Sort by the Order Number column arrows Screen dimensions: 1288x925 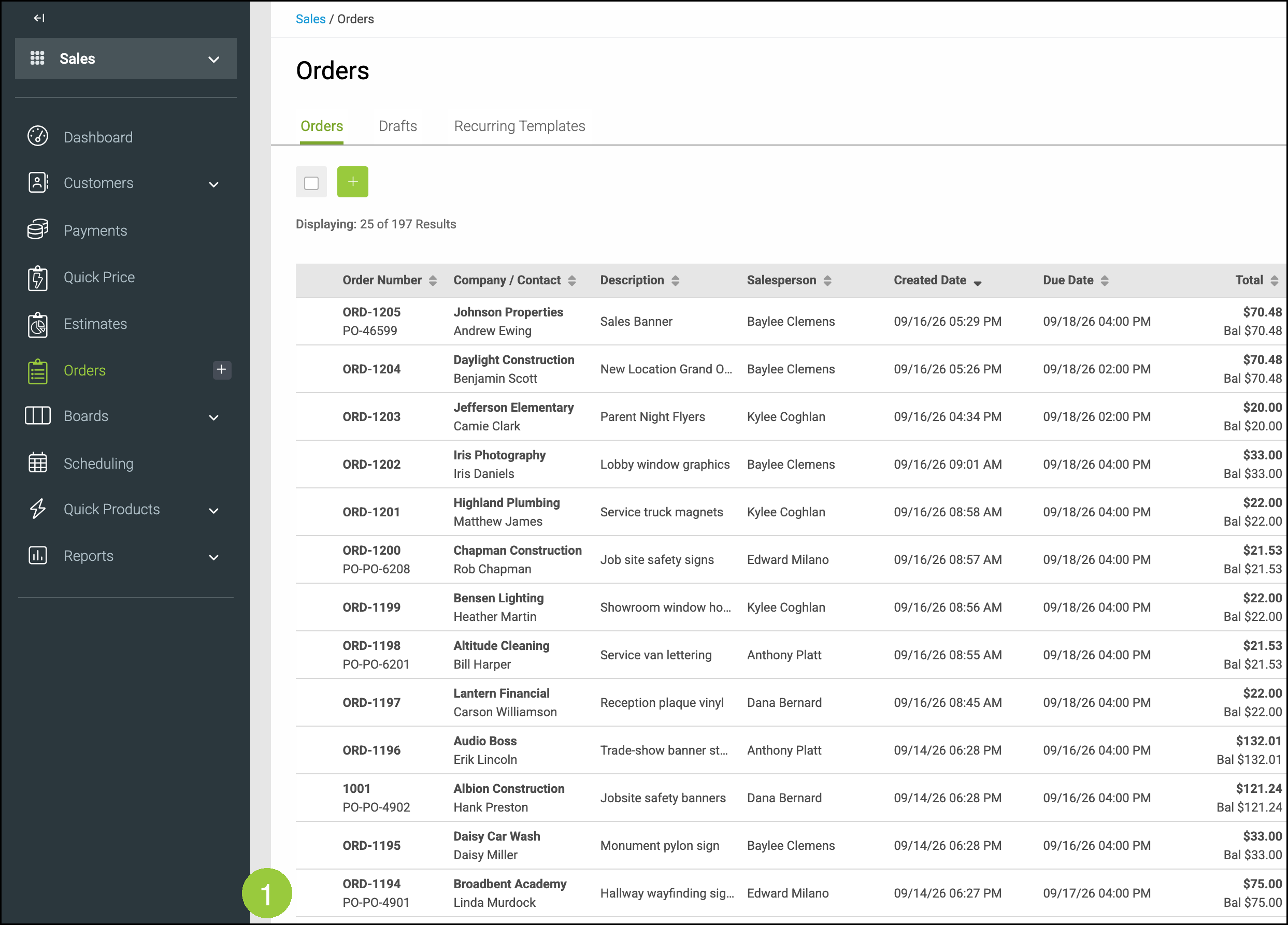[433, 281]
